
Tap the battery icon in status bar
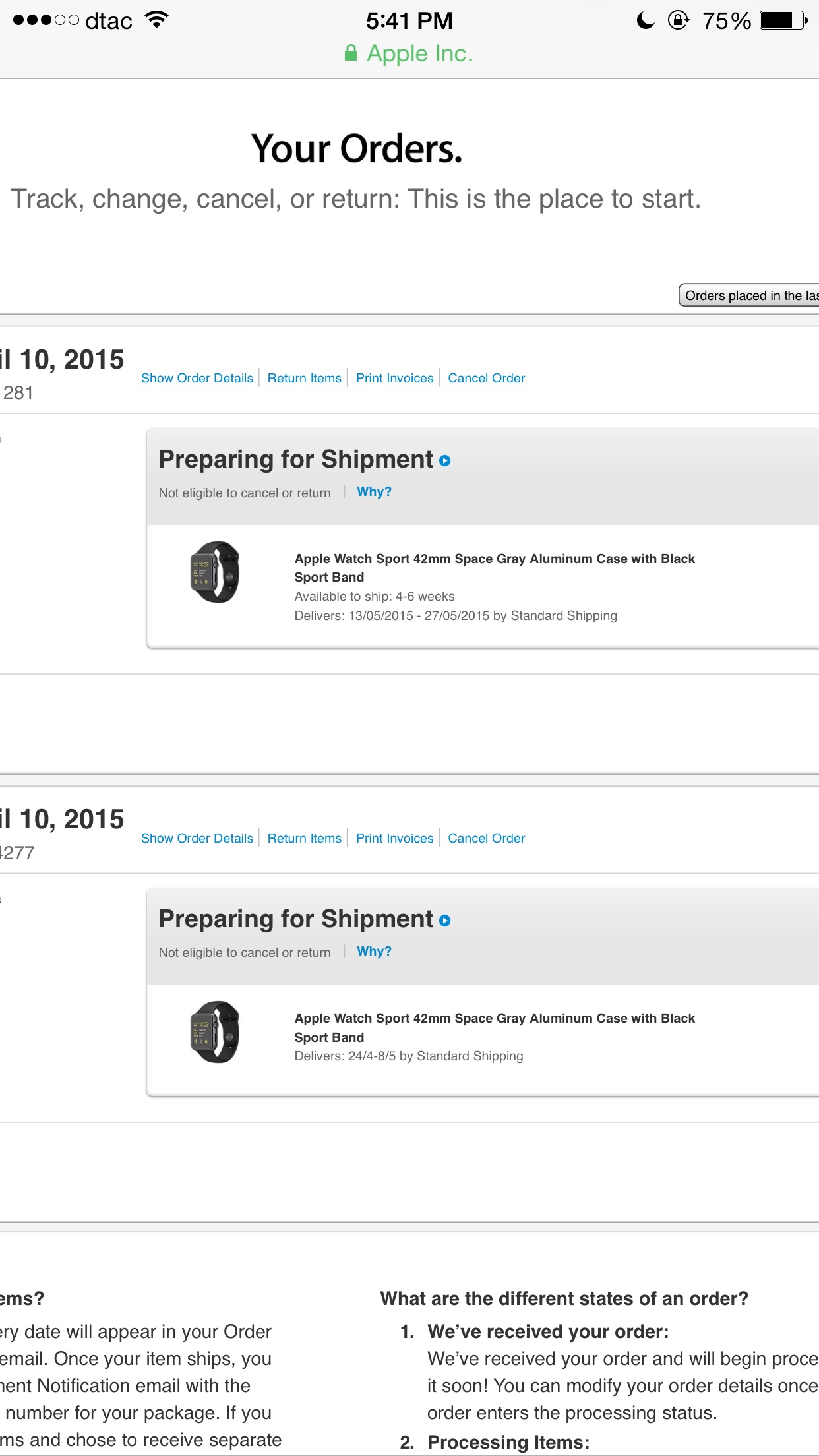pyautogui.click(x=783, y=20)
